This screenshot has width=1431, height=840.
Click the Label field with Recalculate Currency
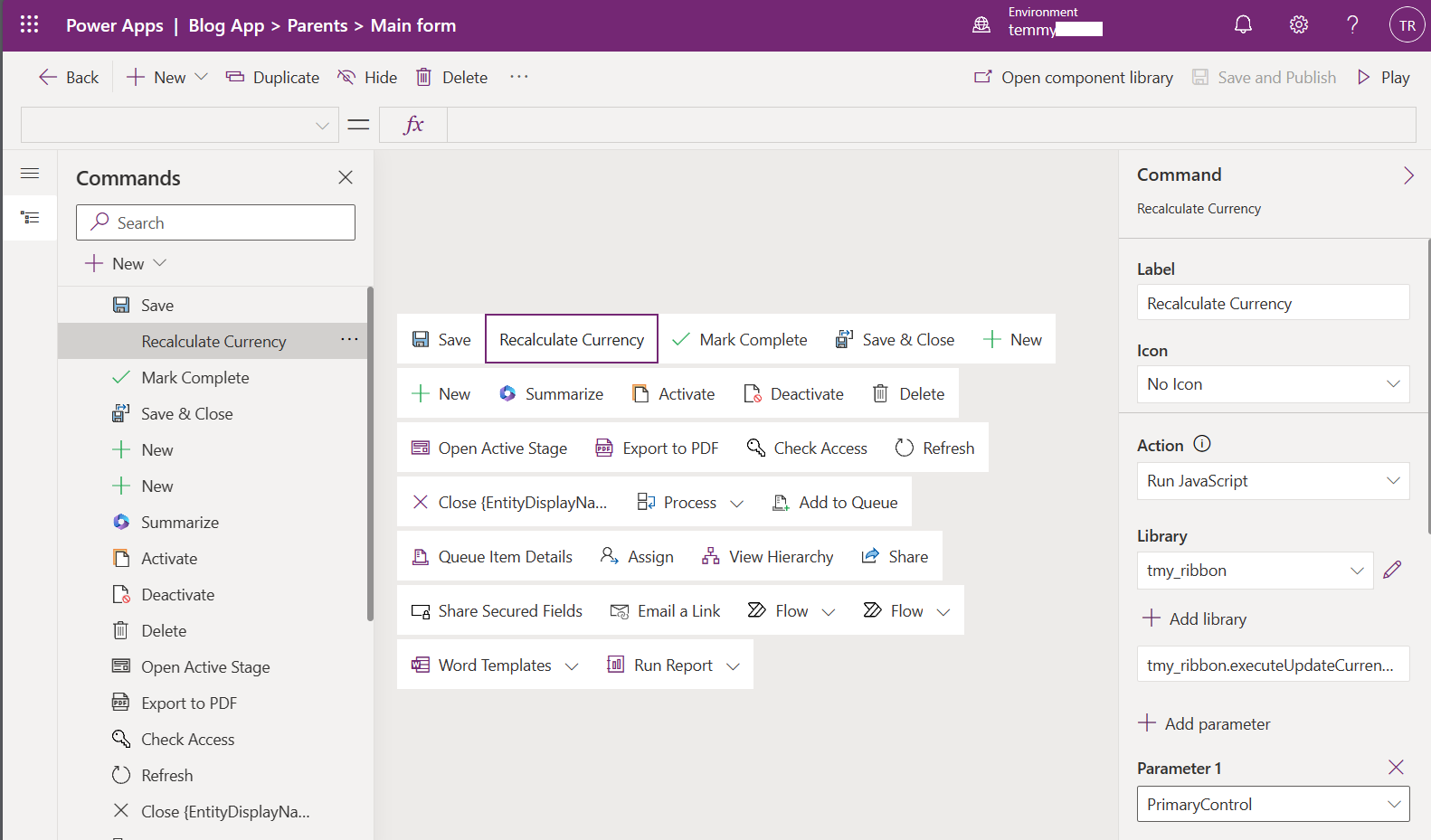pyautogui.click(x=1273, y=303)
